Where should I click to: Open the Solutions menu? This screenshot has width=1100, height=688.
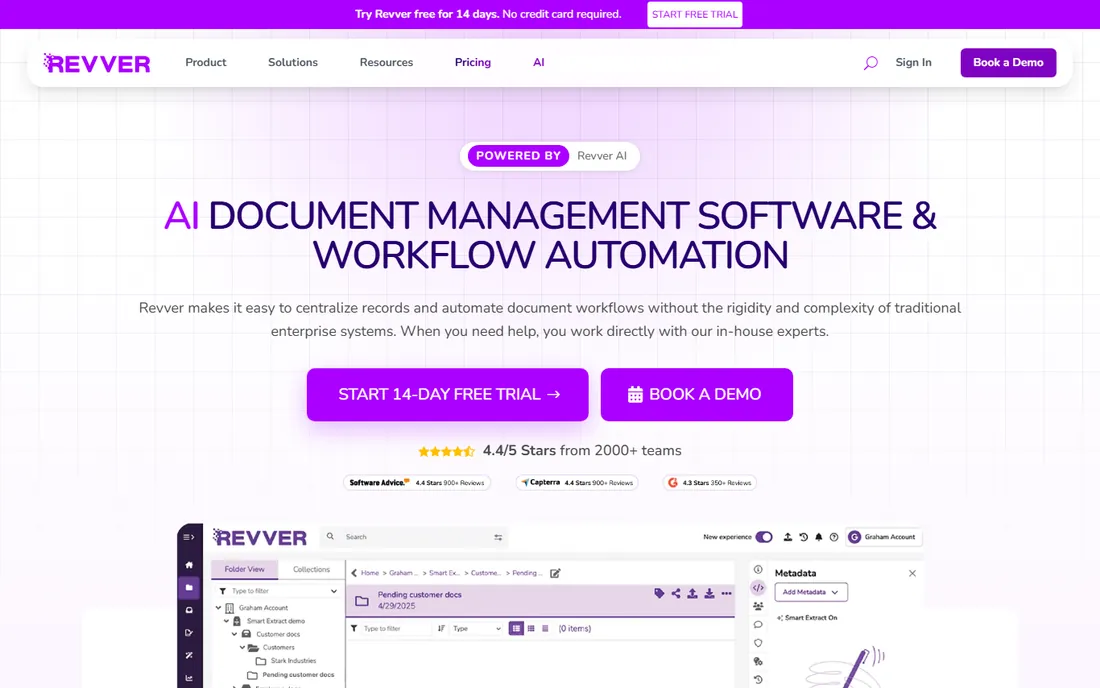click(293, 62)
